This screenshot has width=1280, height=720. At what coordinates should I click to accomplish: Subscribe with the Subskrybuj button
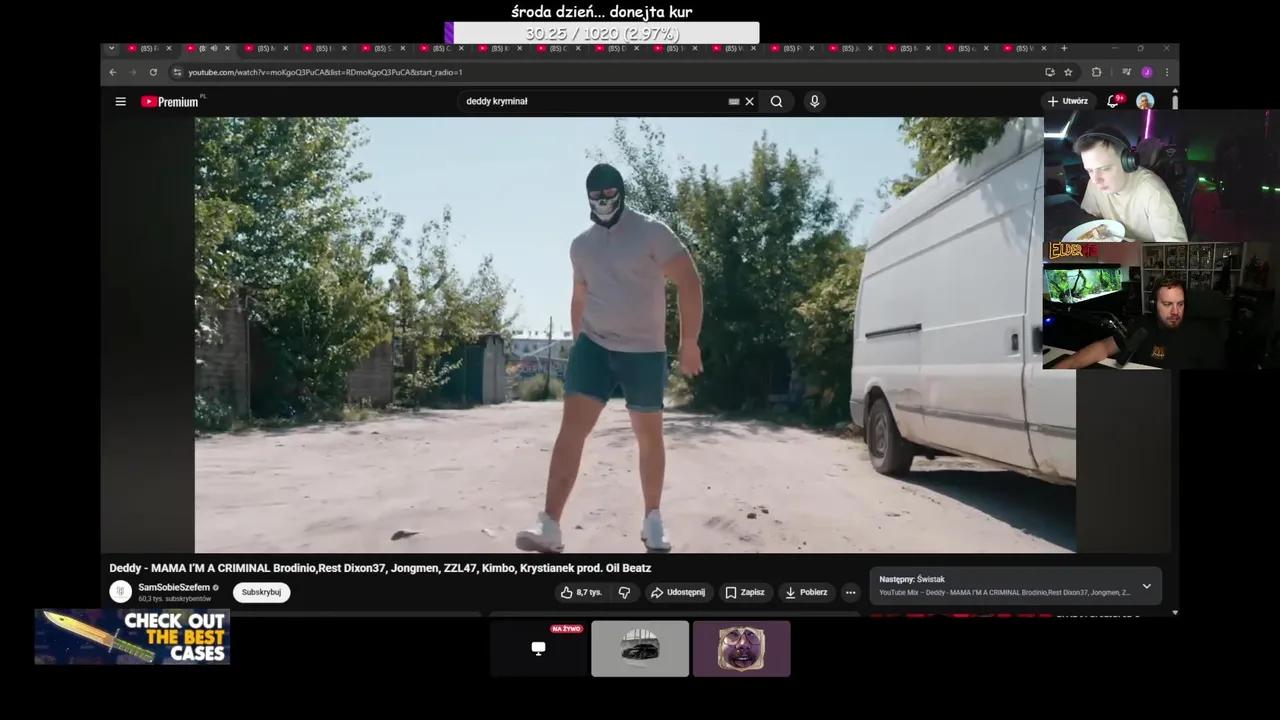261,592
